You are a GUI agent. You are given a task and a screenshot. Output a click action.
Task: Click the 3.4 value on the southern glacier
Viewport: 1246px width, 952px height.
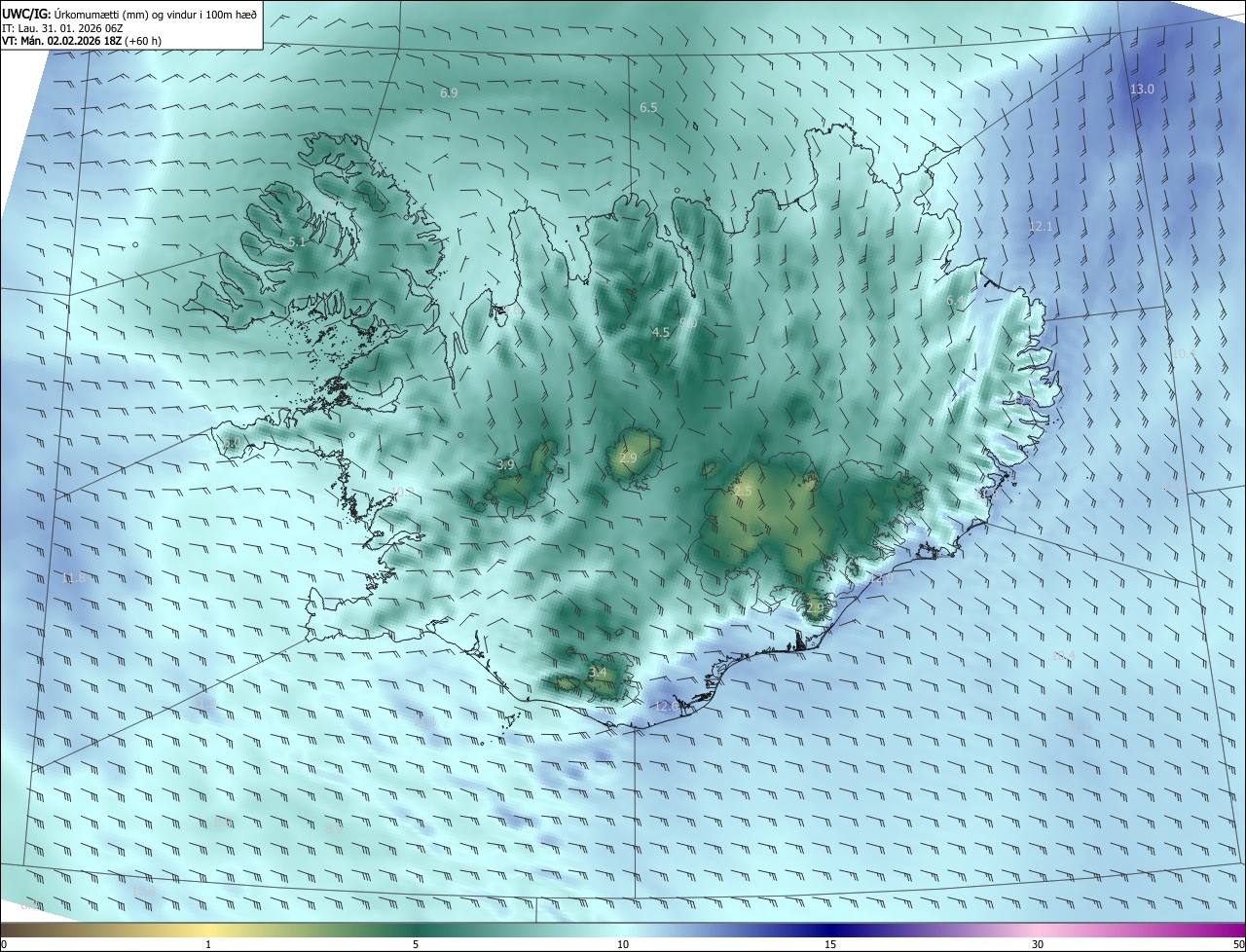point(598,672)
